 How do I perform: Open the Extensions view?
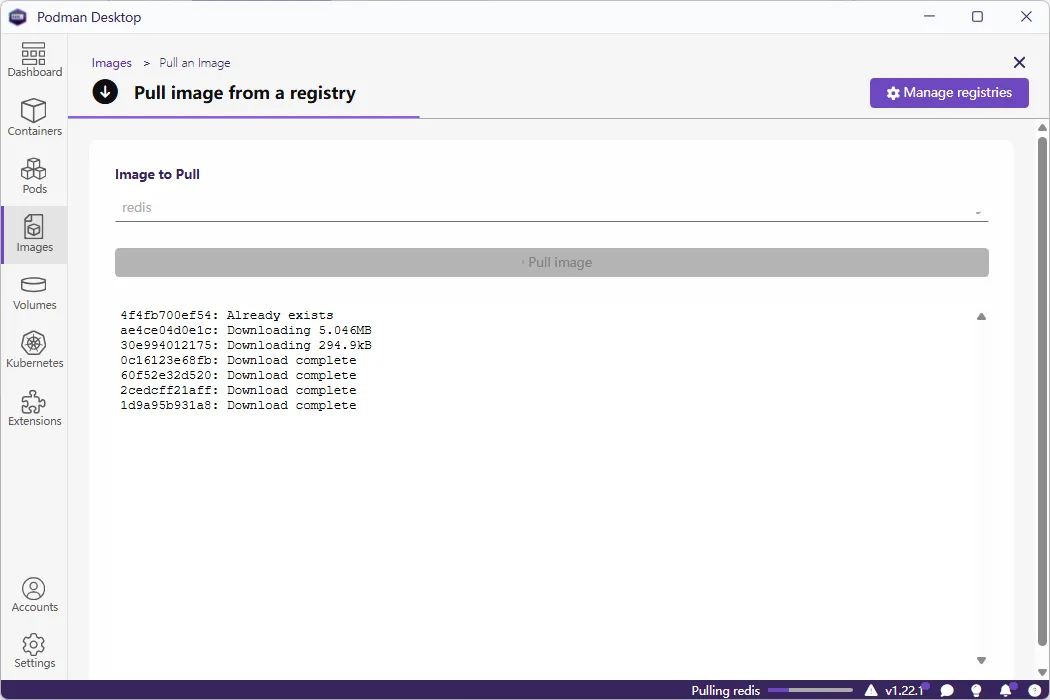(34, 408)
